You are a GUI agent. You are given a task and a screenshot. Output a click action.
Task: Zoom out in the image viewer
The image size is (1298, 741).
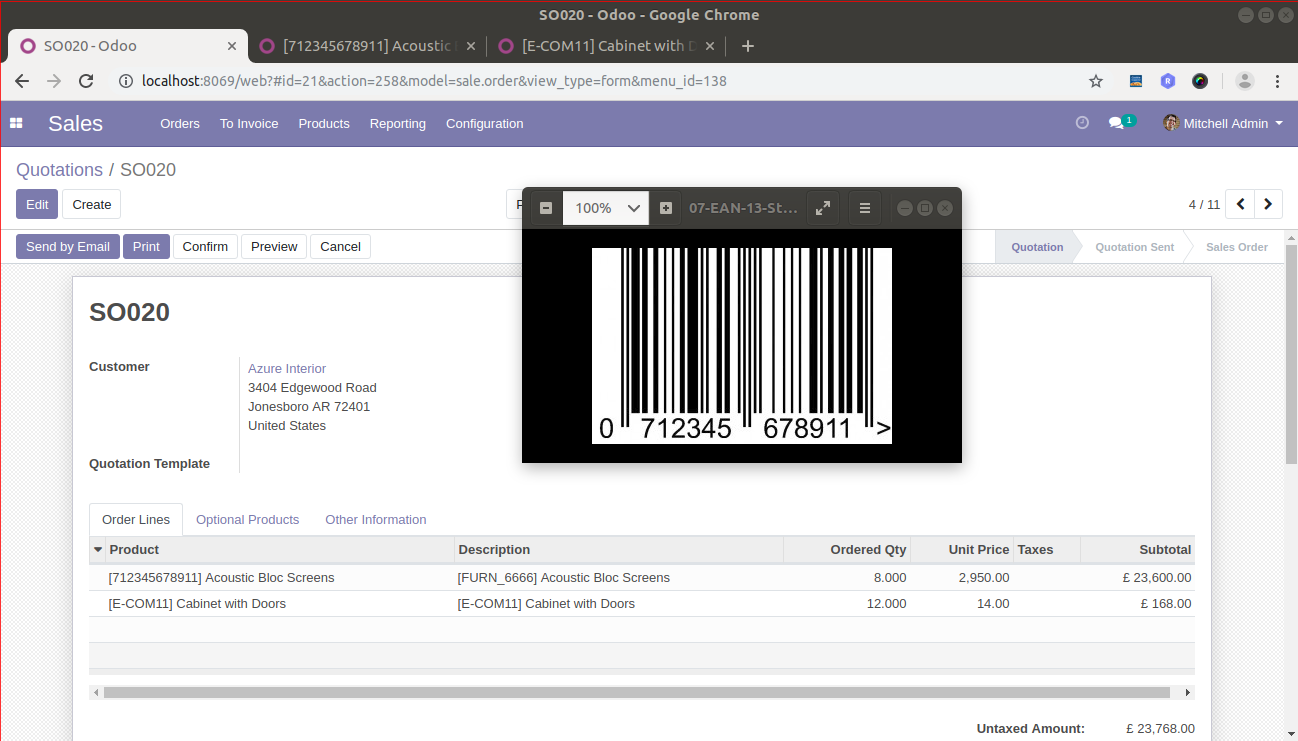[x=546, y=208]
